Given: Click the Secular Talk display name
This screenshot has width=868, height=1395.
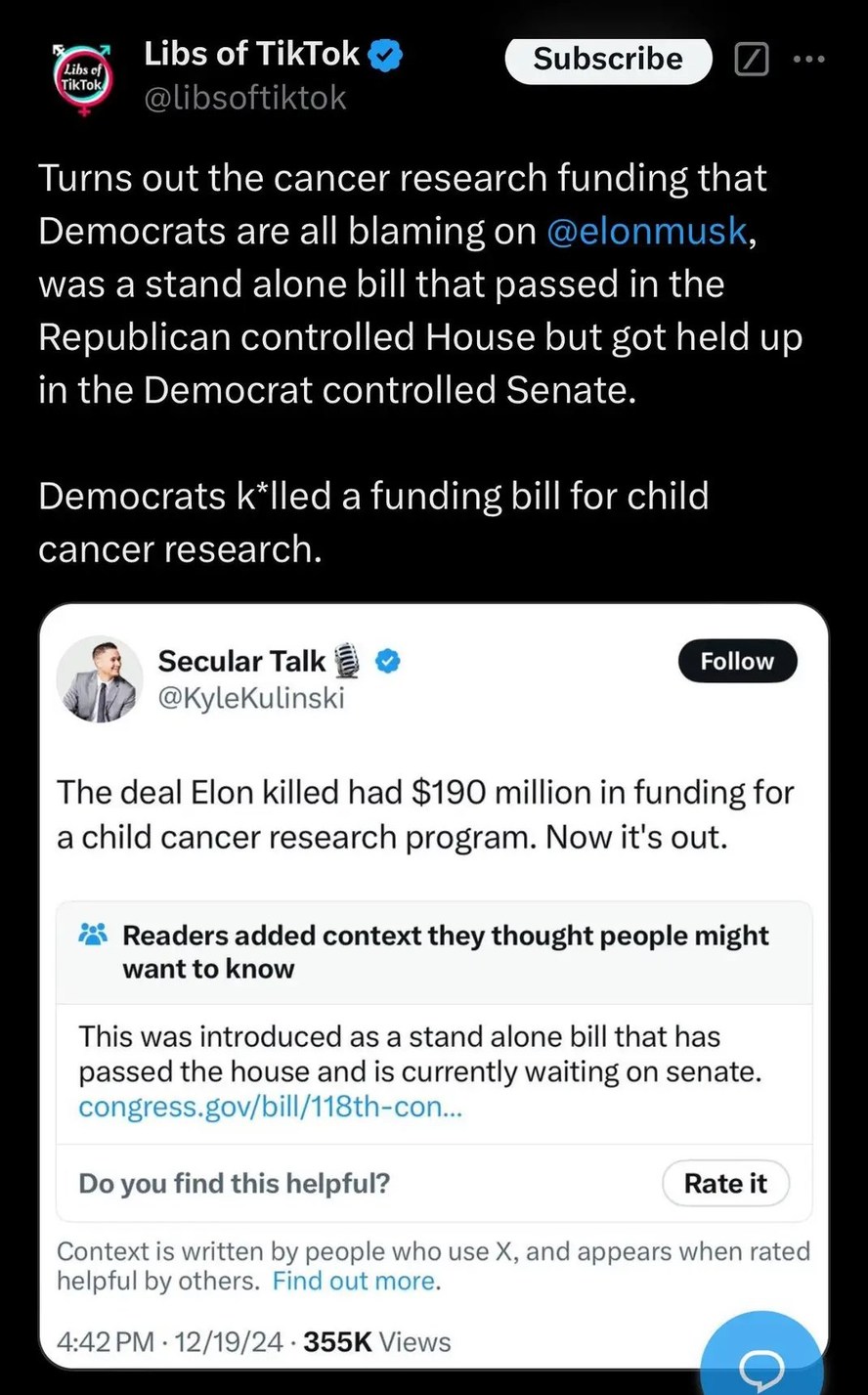Looking at the screenshot, I should click(241, 661).
